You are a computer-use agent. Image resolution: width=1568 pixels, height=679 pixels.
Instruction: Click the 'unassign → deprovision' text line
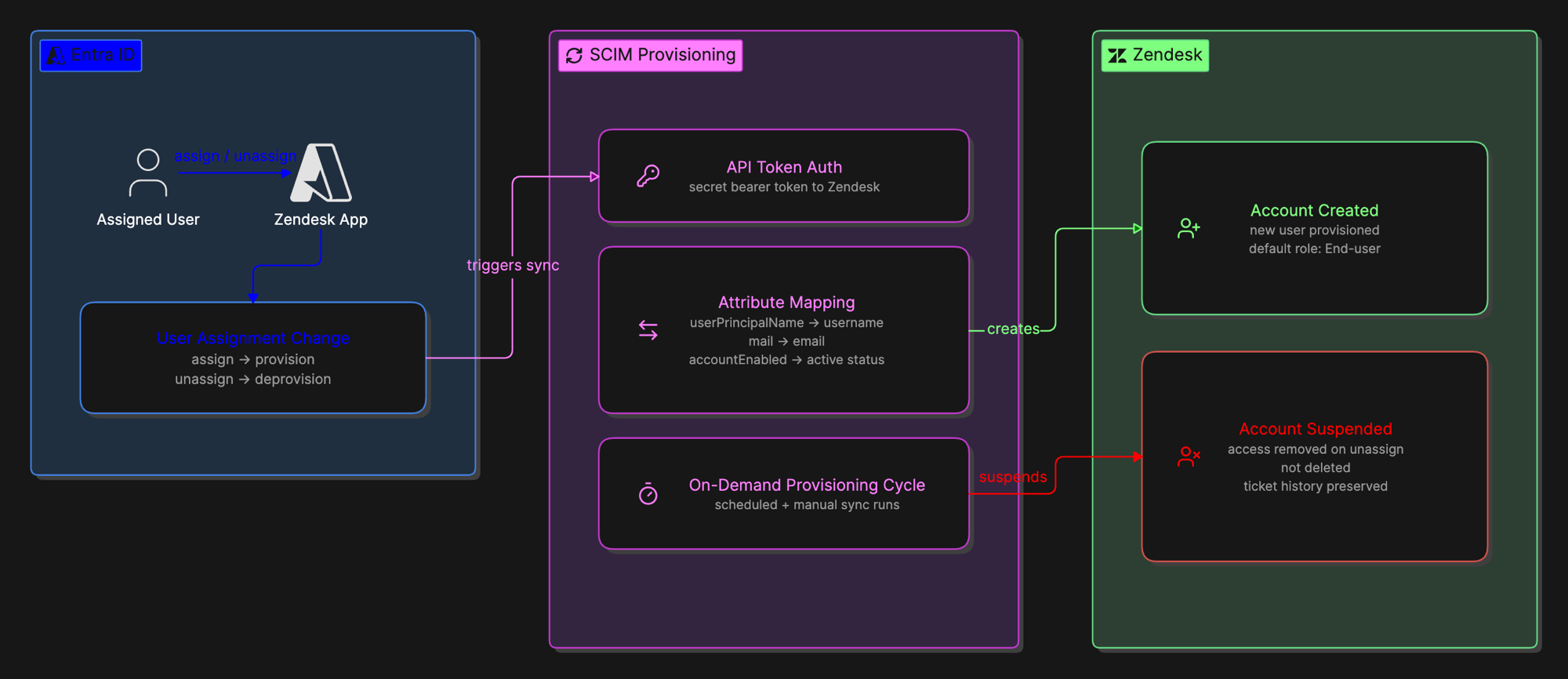[253, 379]
